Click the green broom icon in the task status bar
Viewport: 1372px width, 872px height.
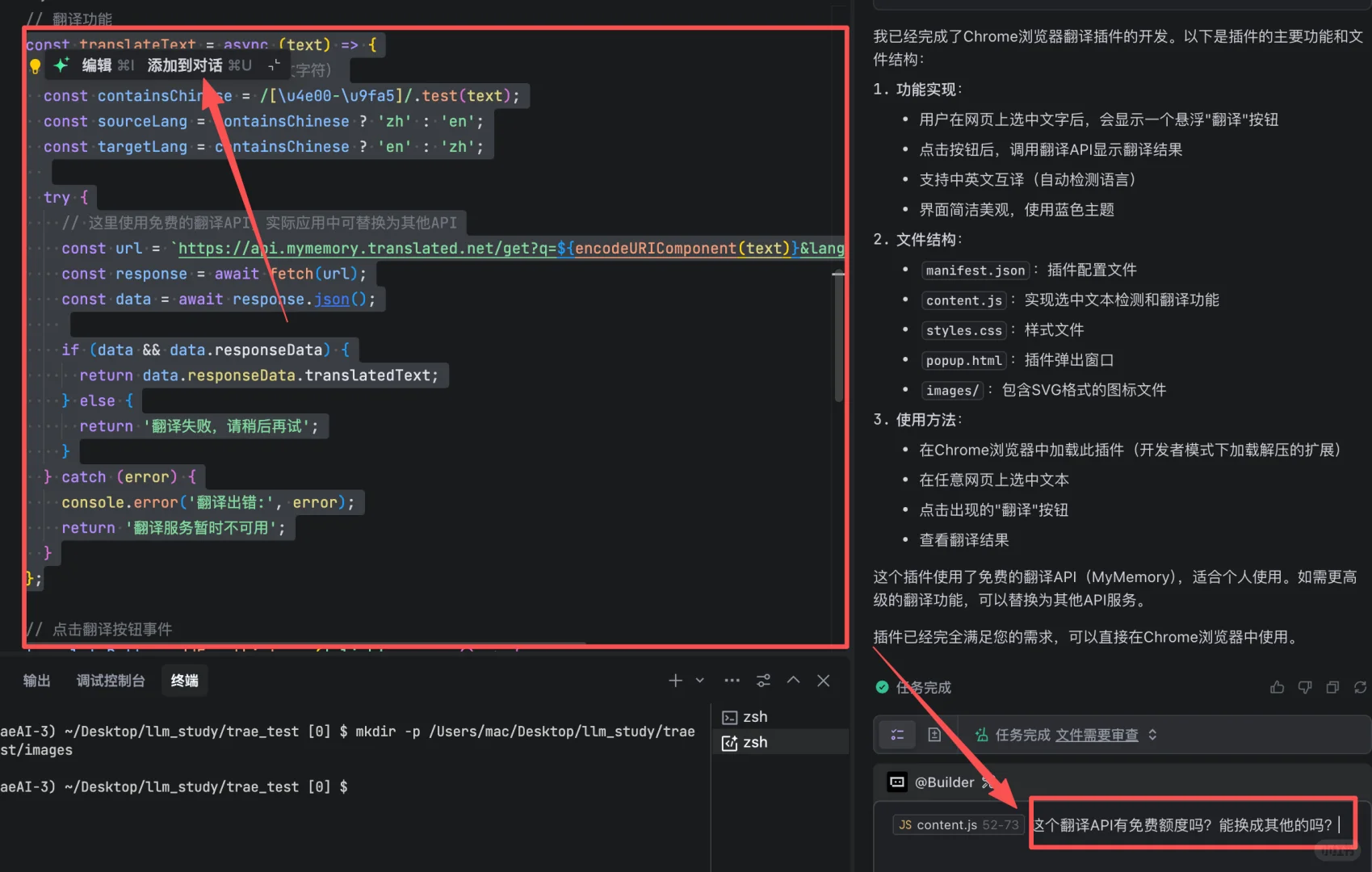(x=982, y=735)
